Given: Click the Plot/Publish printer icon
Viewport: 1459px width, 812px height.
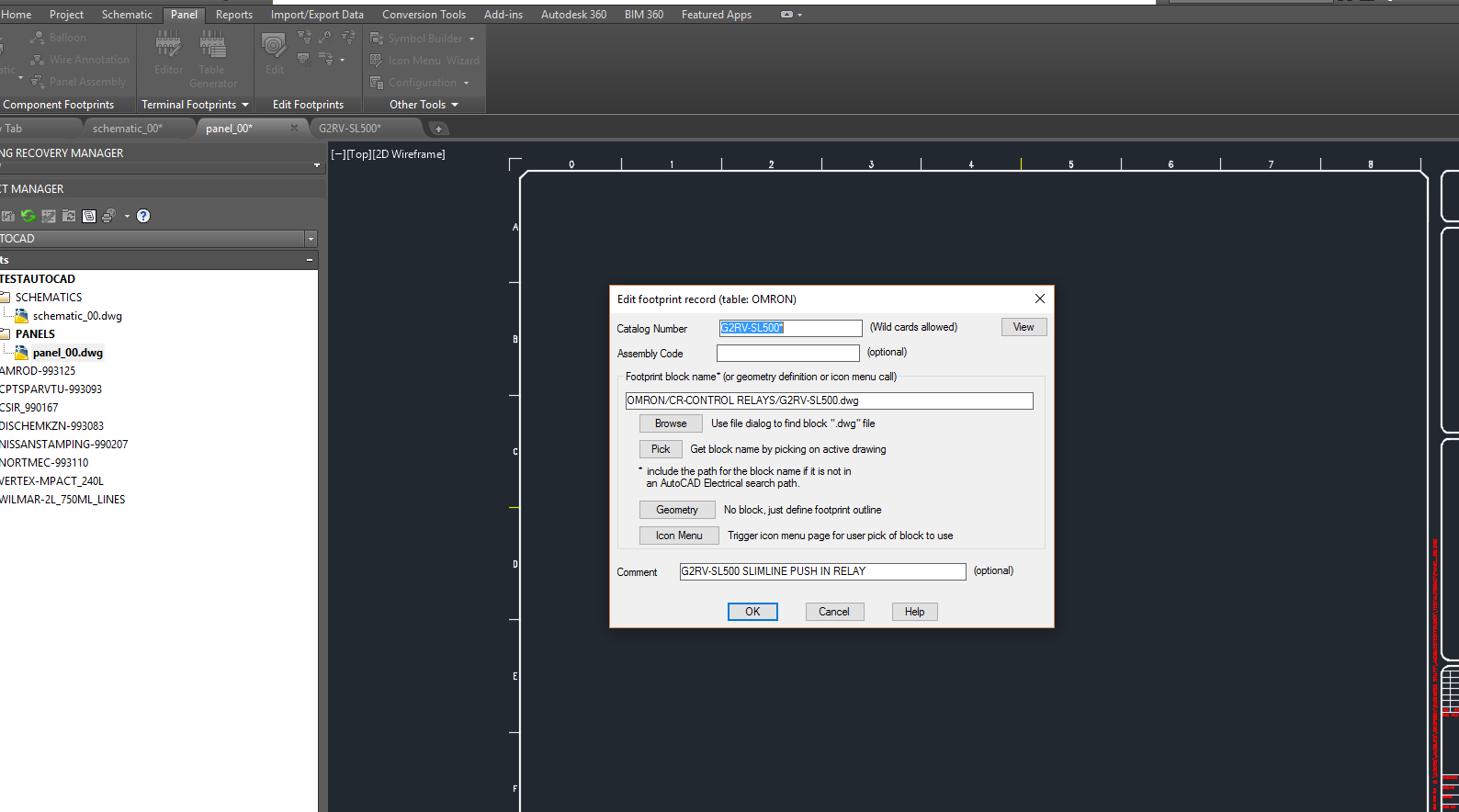Looking at the screenshot, I should 108,216.
